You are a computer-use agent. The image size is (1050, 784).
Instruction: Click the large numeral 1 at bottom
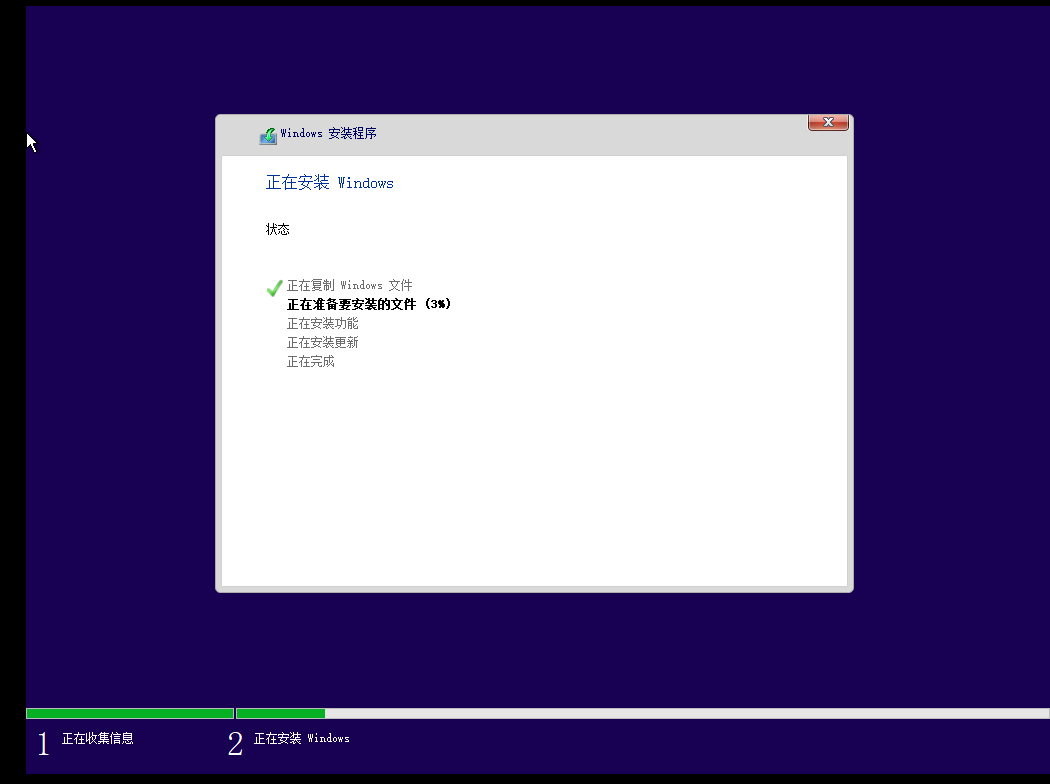[44, 744]
